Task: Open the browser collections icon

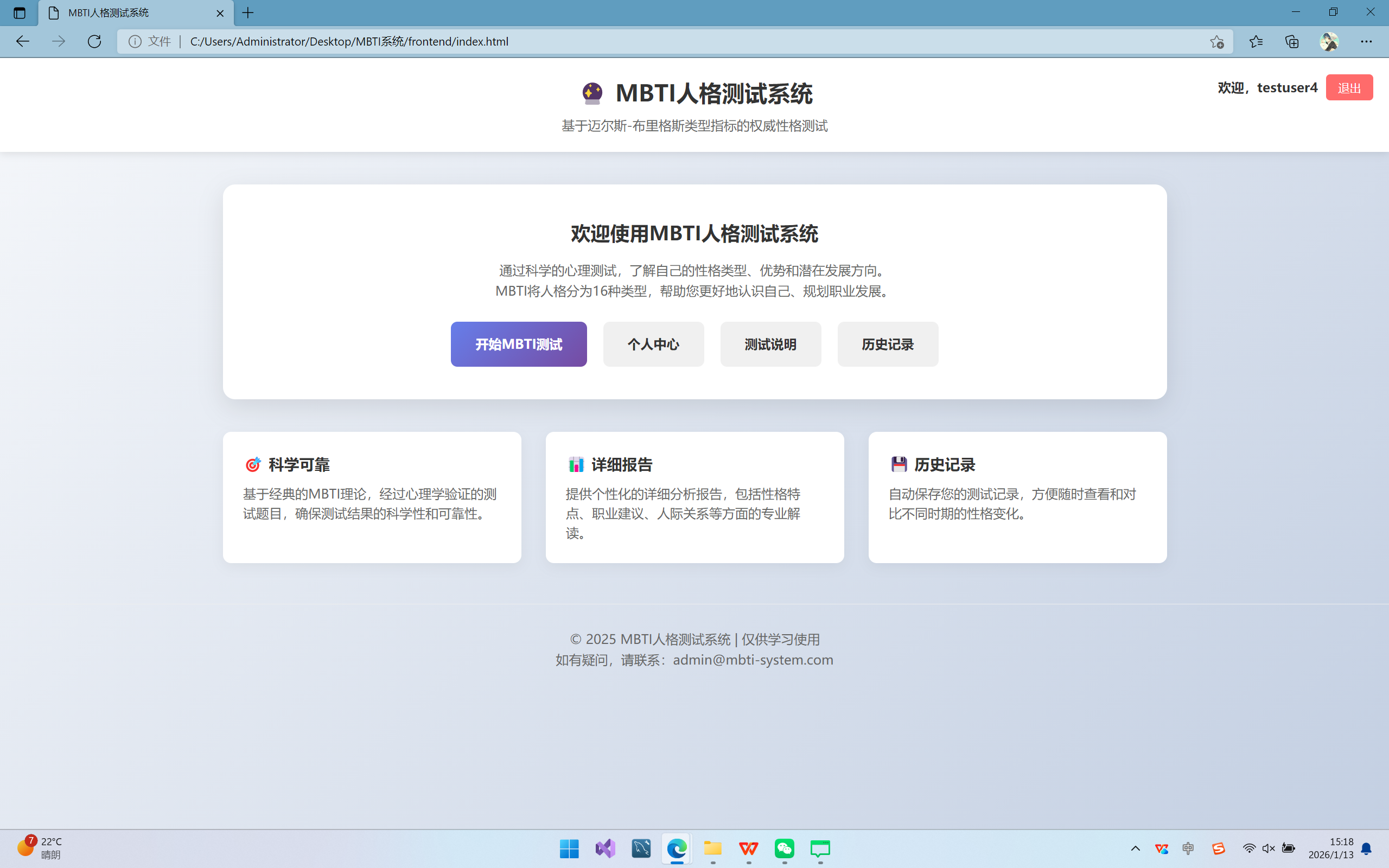Action: tap(1291, 41)
